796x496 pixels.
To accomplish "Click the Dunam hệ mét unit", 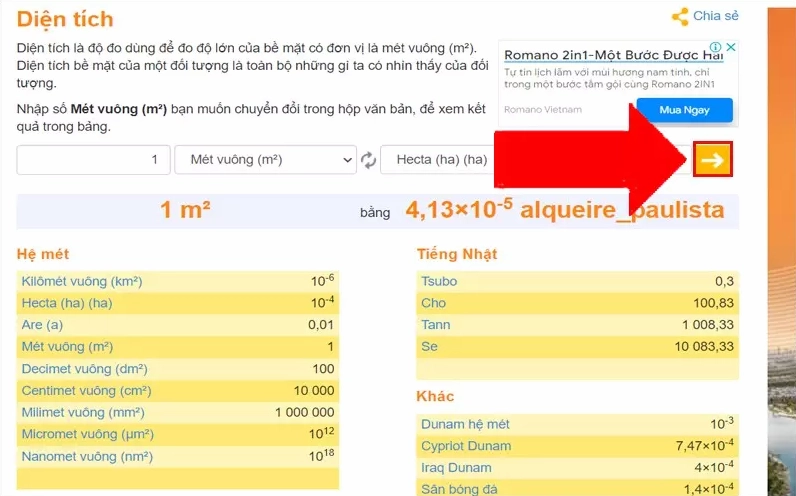I will point(465,424).
